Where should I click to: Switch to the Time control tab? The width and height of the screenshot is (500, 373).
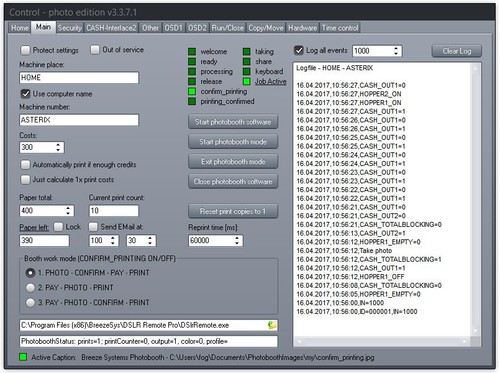point(340,28)
